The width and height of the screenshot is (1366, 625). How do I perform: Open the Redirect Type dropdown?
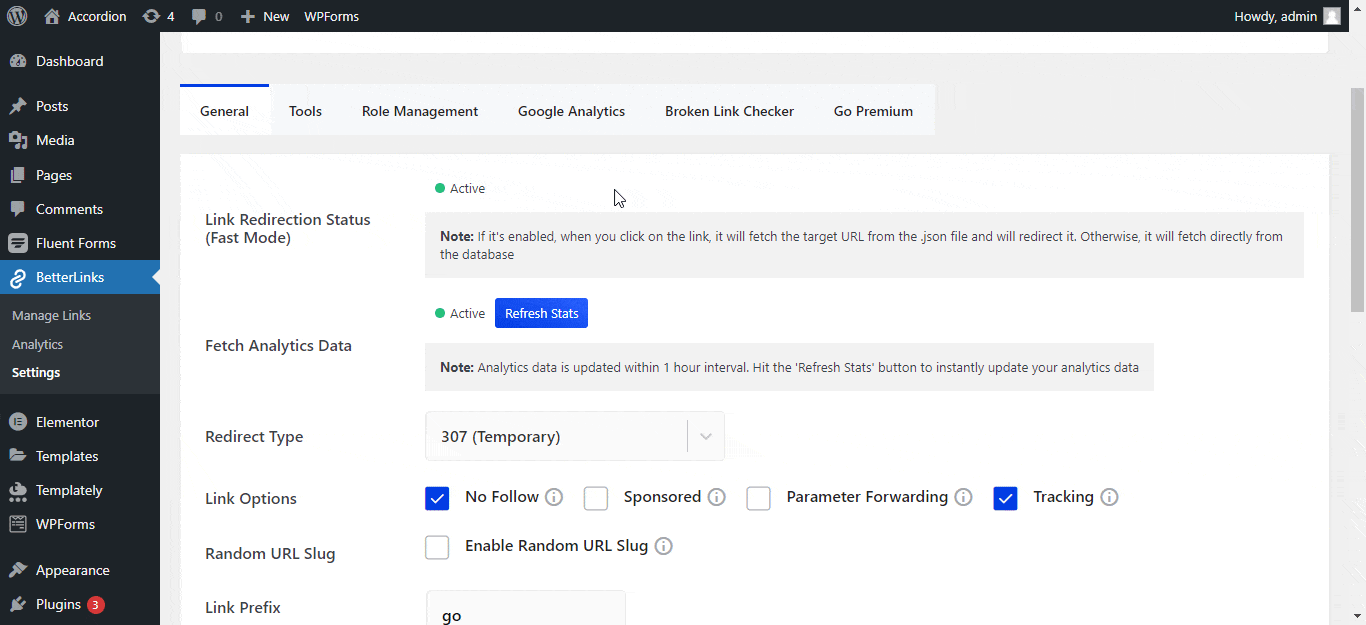point(575,436)
